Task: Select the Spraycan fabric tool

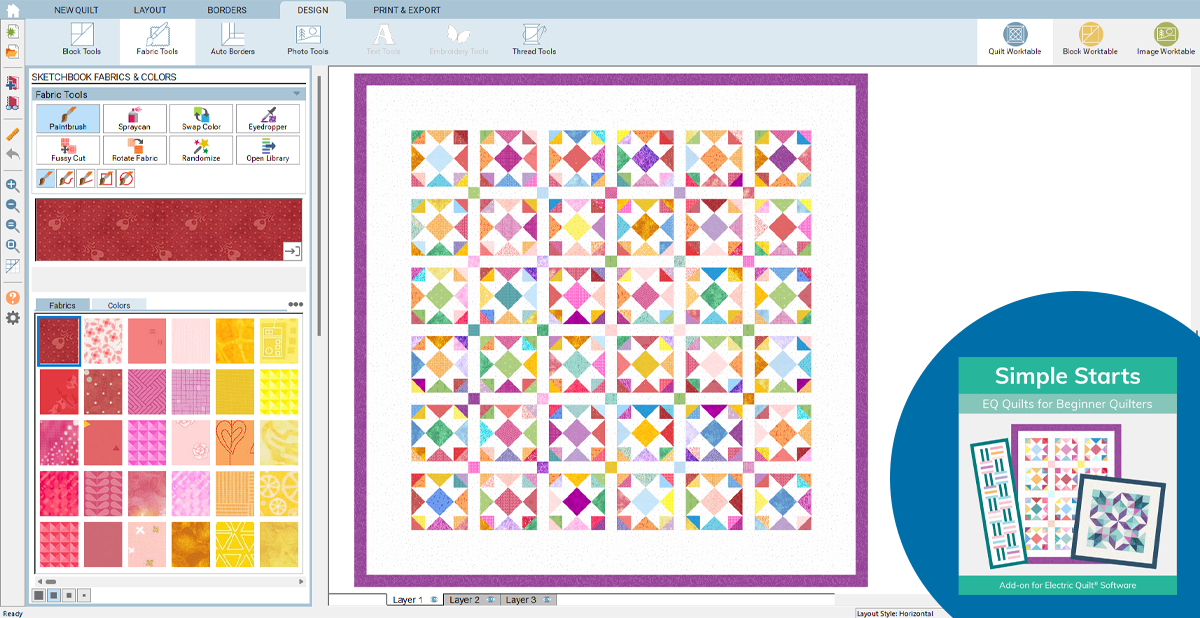Action: click(x=134, y=118)
